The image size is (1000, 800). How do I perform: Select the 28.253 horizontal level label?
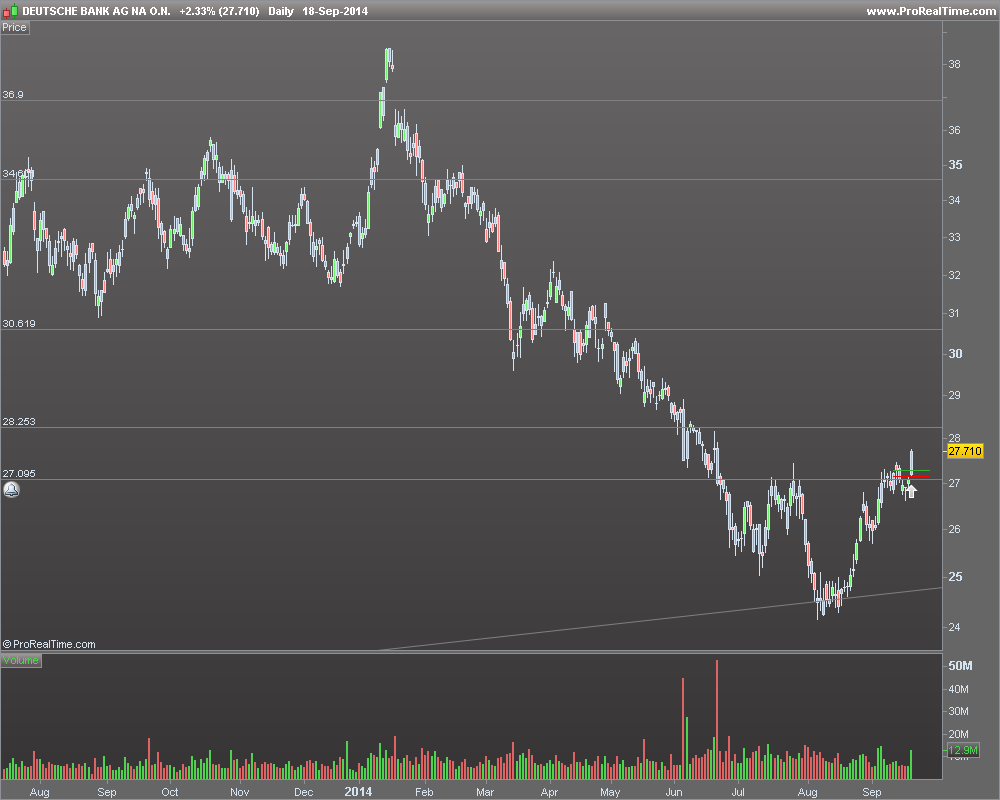coord(19,422)
